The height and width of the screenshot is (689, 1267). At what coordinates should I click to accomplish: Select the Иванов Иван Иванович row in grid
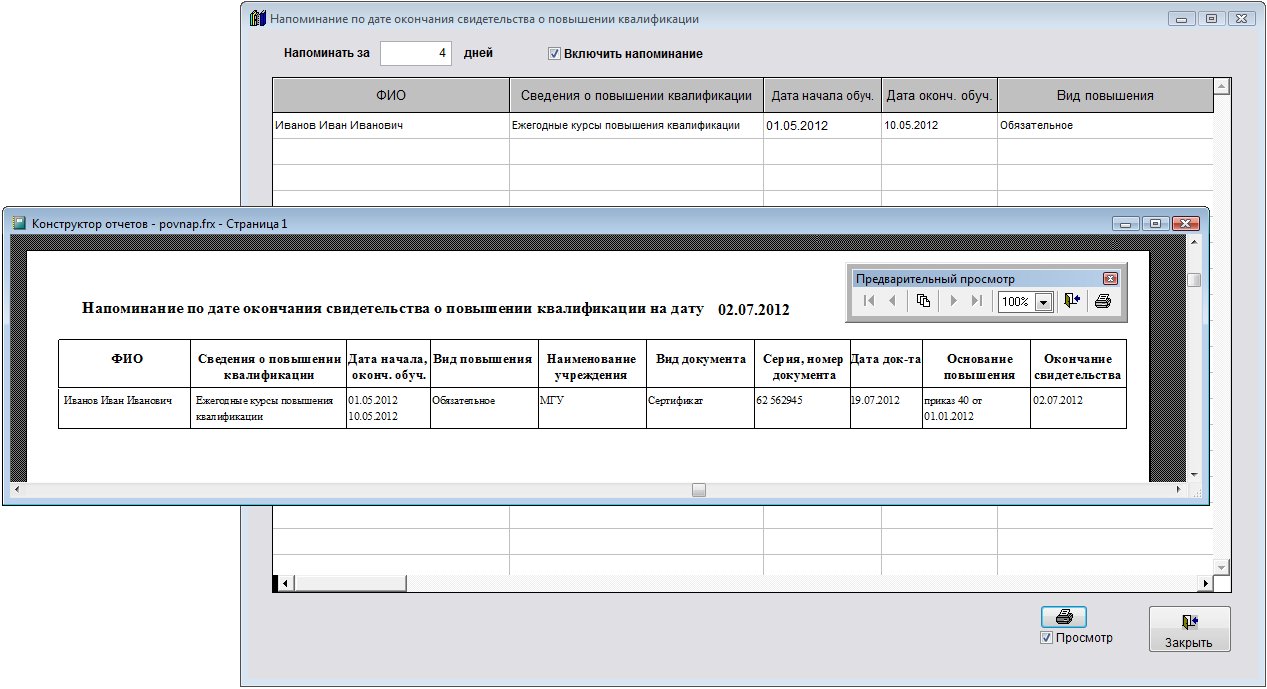click(x=390, y=126)
